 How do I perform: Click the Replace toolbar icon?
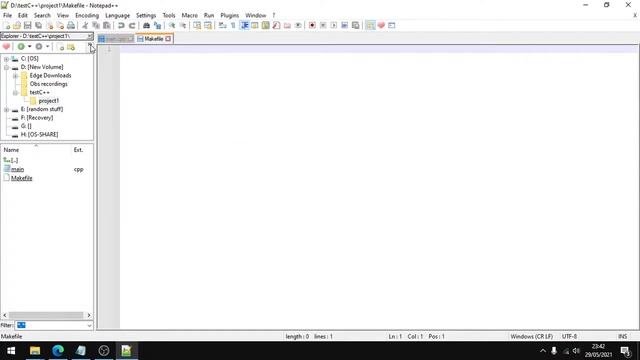click(x=157, y=25)
